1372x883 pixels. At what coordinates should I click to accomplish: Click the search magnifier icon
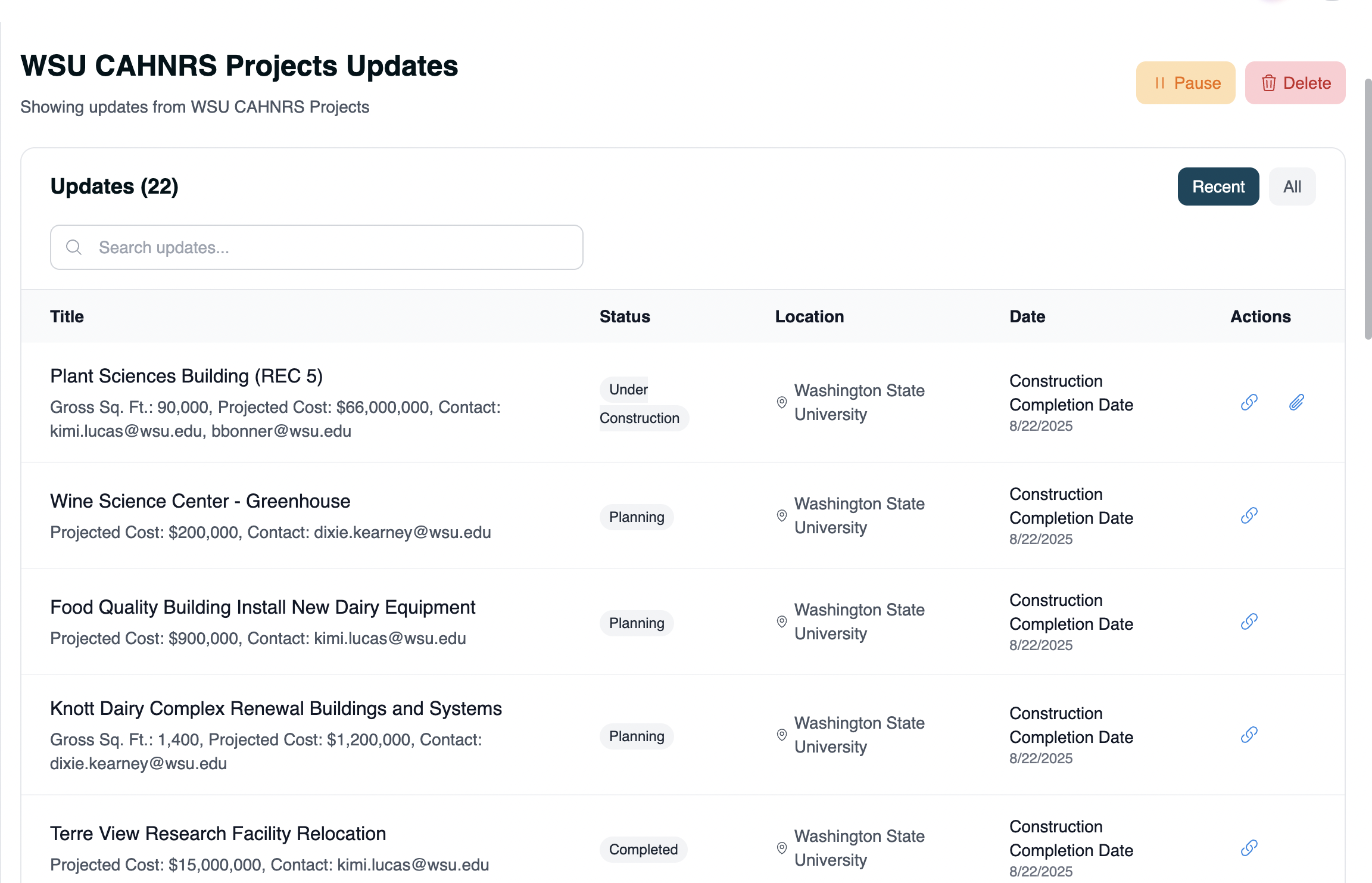point(74,247)
